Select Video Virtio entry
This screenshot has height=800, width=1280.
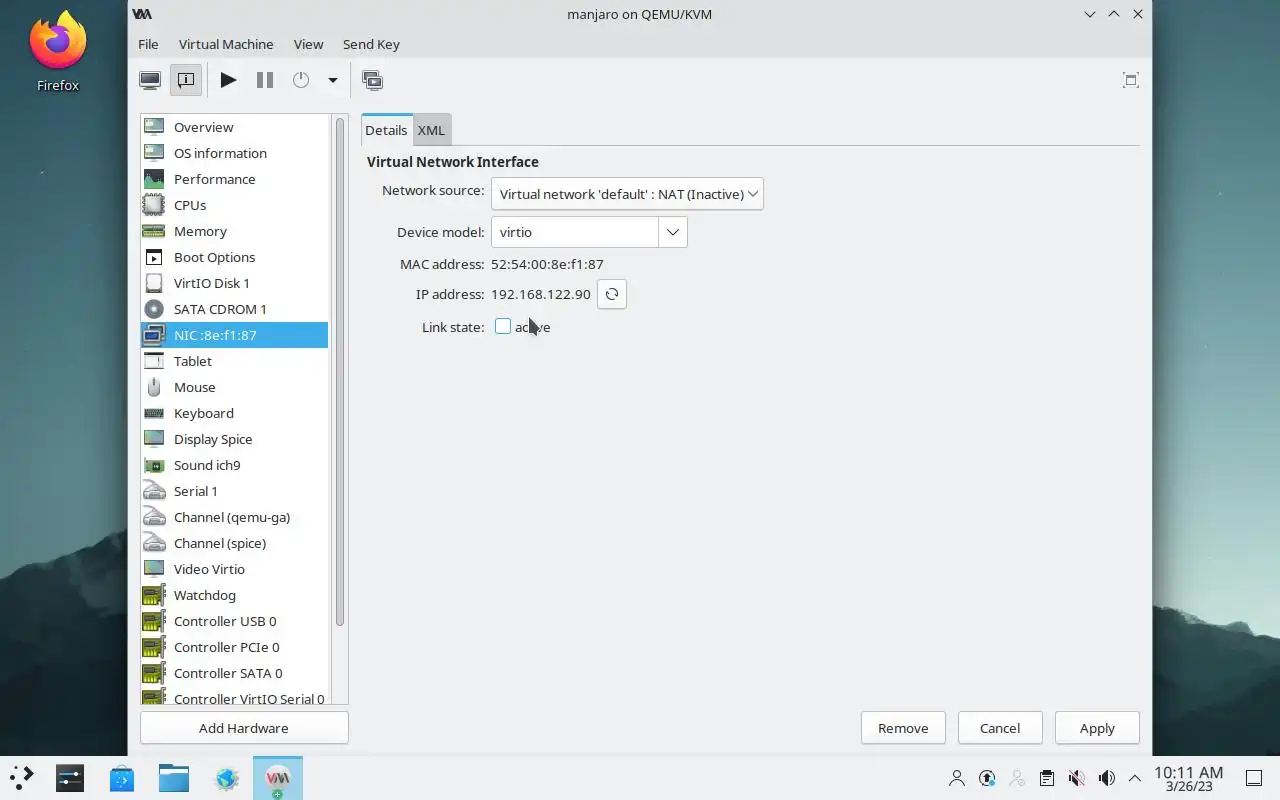point(234,569)
